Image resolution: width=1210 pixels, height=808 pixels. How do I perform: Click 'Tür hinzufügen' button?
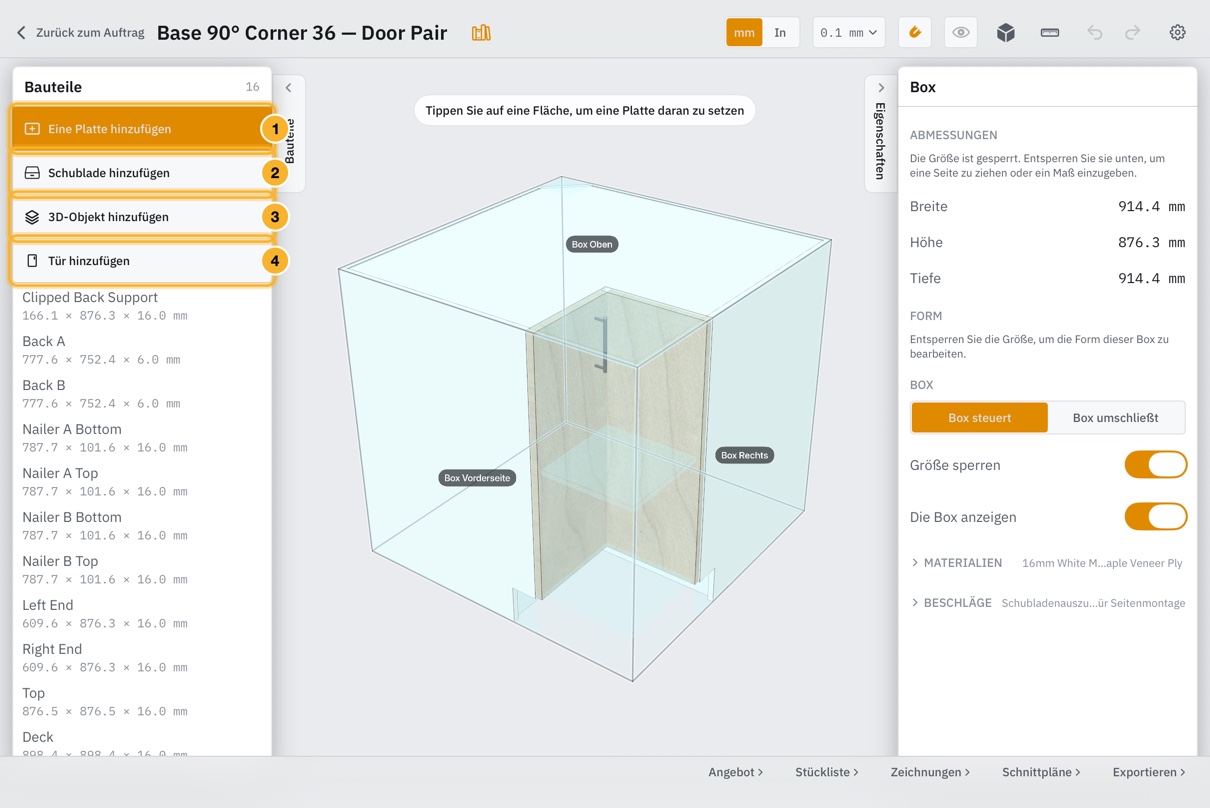coord(142,261)
